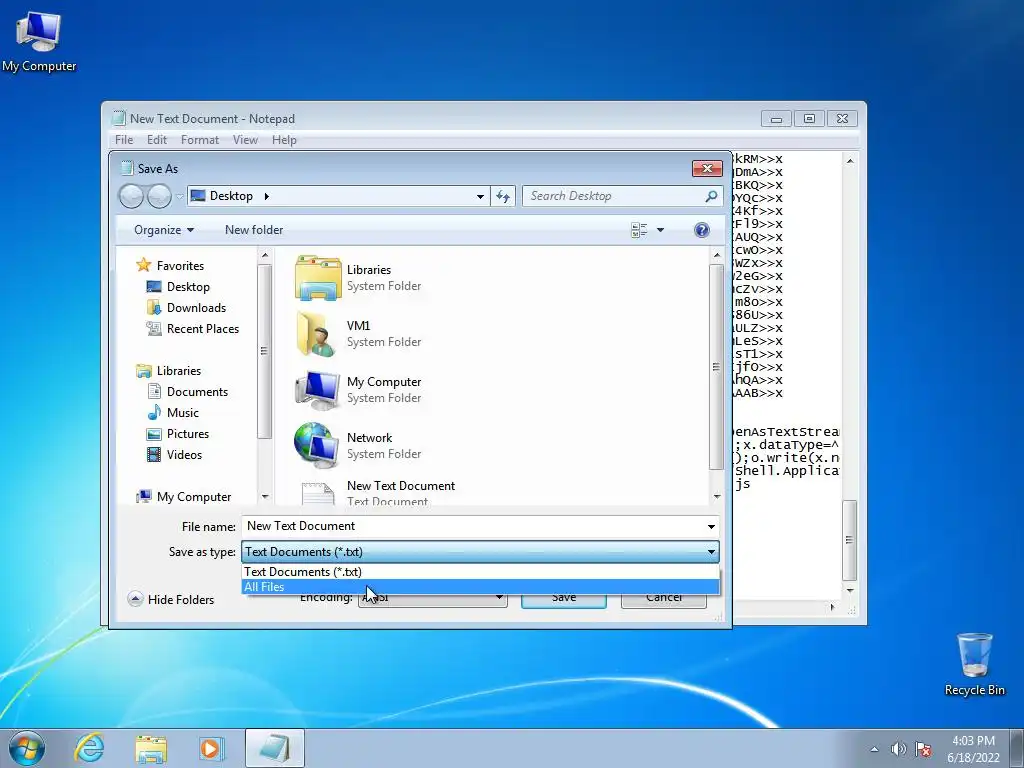Expand the Desktop breadcrumb arrow
The image size is (1024, 768).
pos(266,196)
